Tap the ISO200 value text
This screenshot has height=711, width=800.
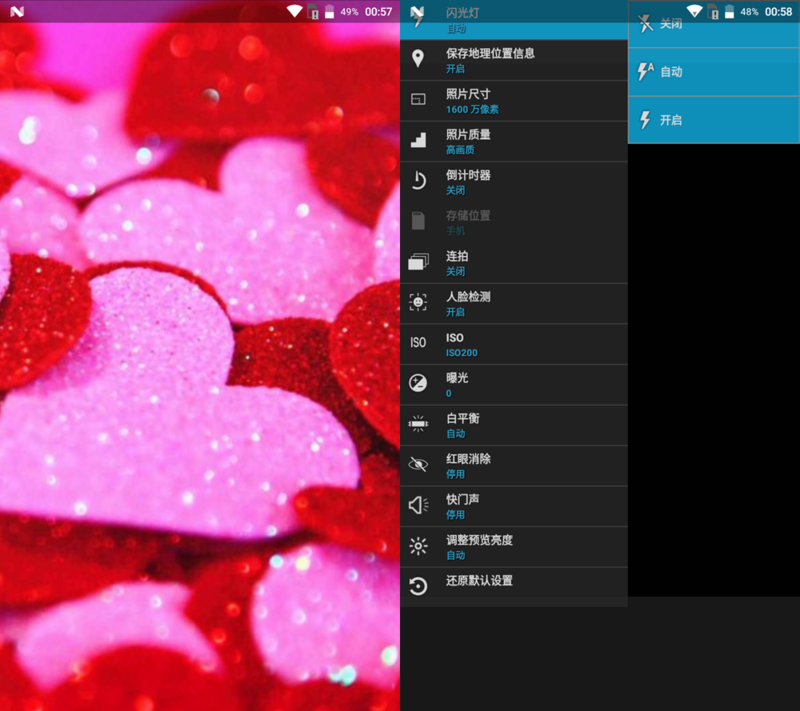[x=462, y=352]
